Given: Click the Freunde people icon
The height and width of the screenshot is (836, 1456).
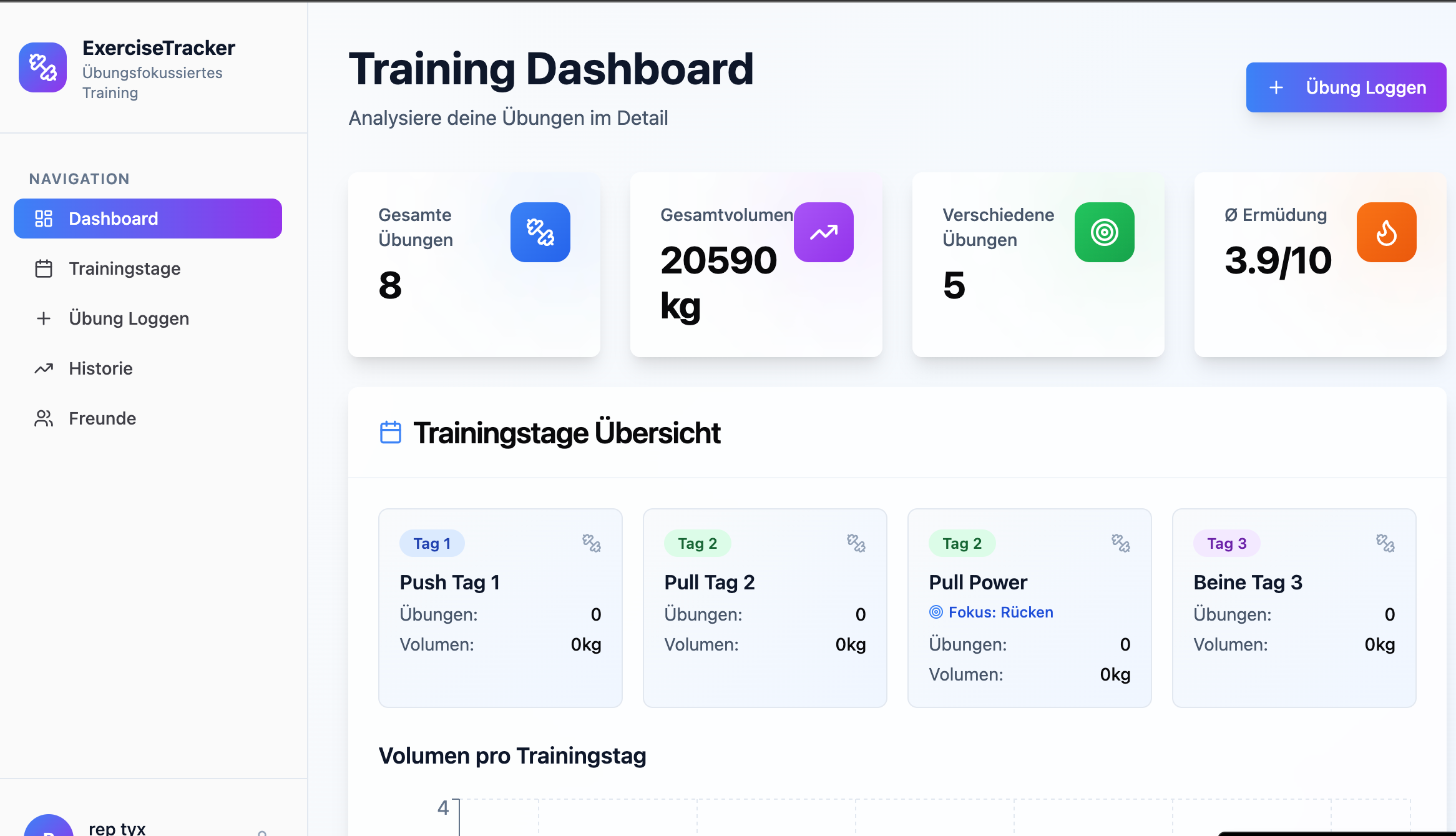Looking at the screenshot, I should 44,418.
